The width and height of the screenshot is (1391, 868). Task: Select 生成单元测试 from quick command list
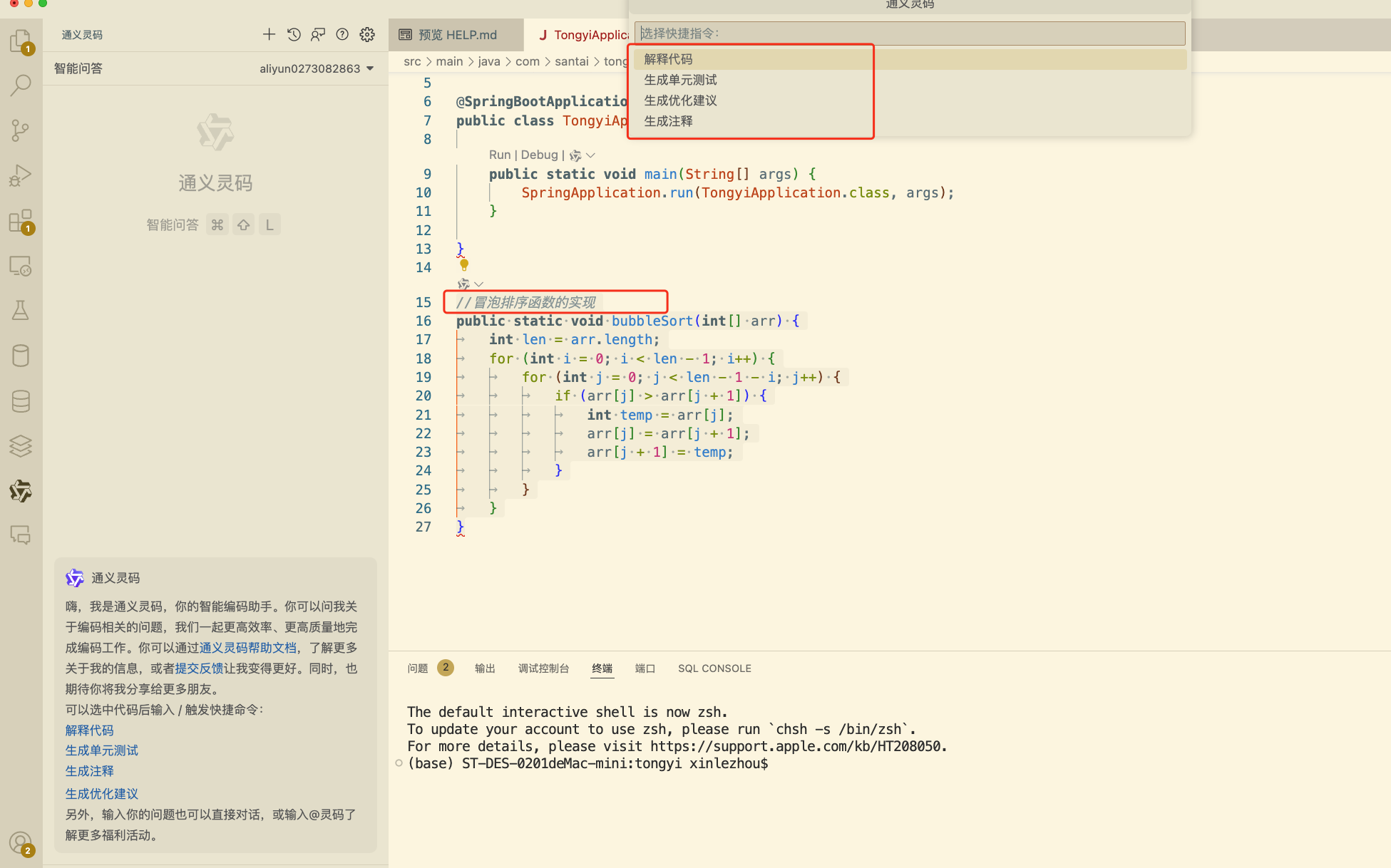(x=680, y=80)
